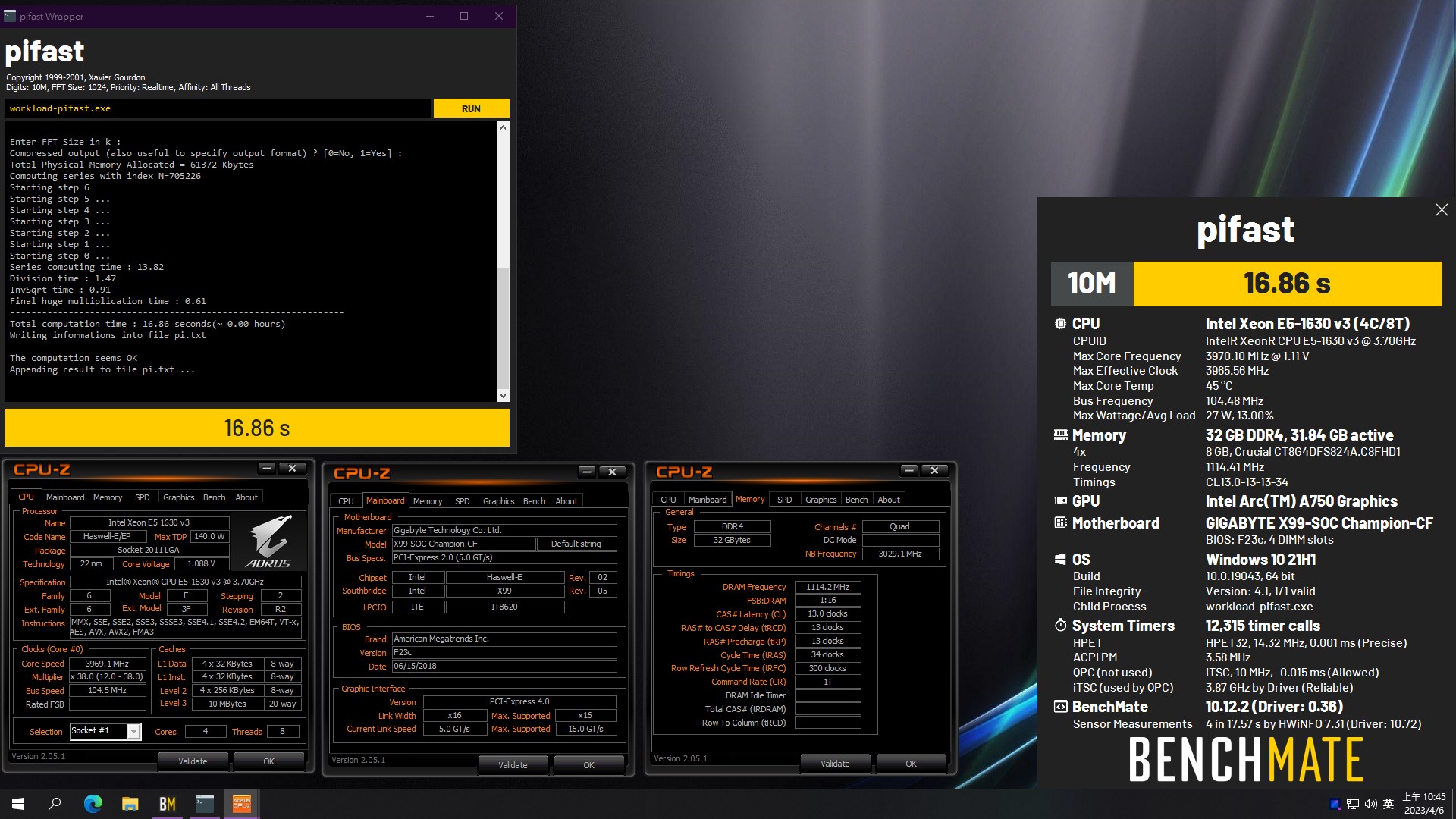Click the DRAM Frequency value 1114.2 MHz
1456x819 pixels.
tap(828, 587)
